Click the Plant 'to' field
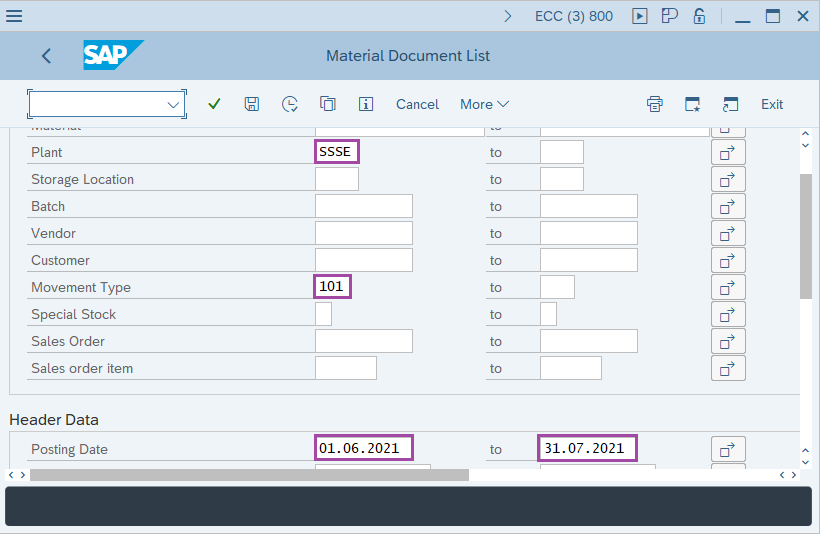 (x=562, y=152)
